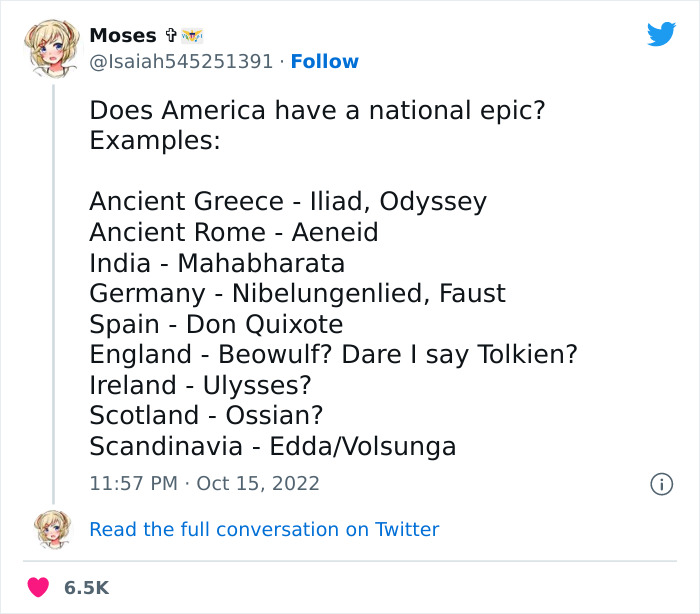Screen dimensions: 700x614
Task: Follow the account via Follow link
Action: click(x=324, y=62)
